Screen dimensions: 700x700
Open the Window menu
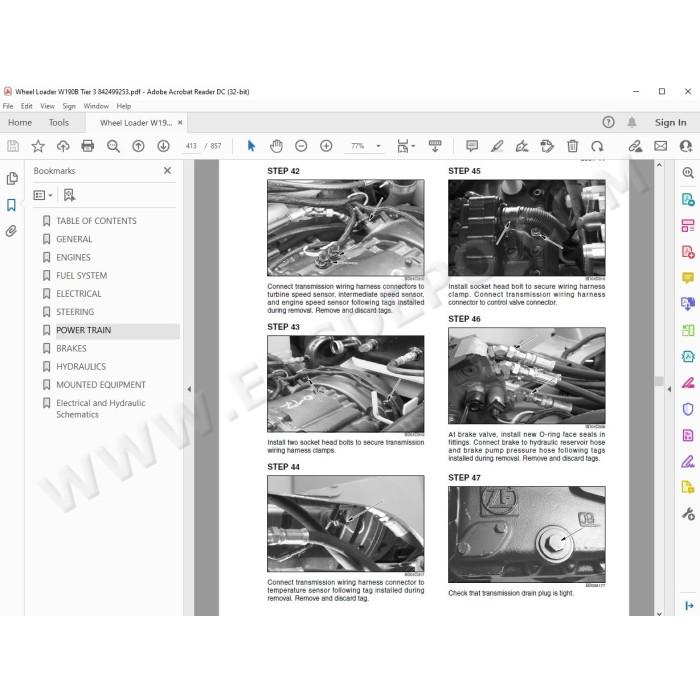96,106
